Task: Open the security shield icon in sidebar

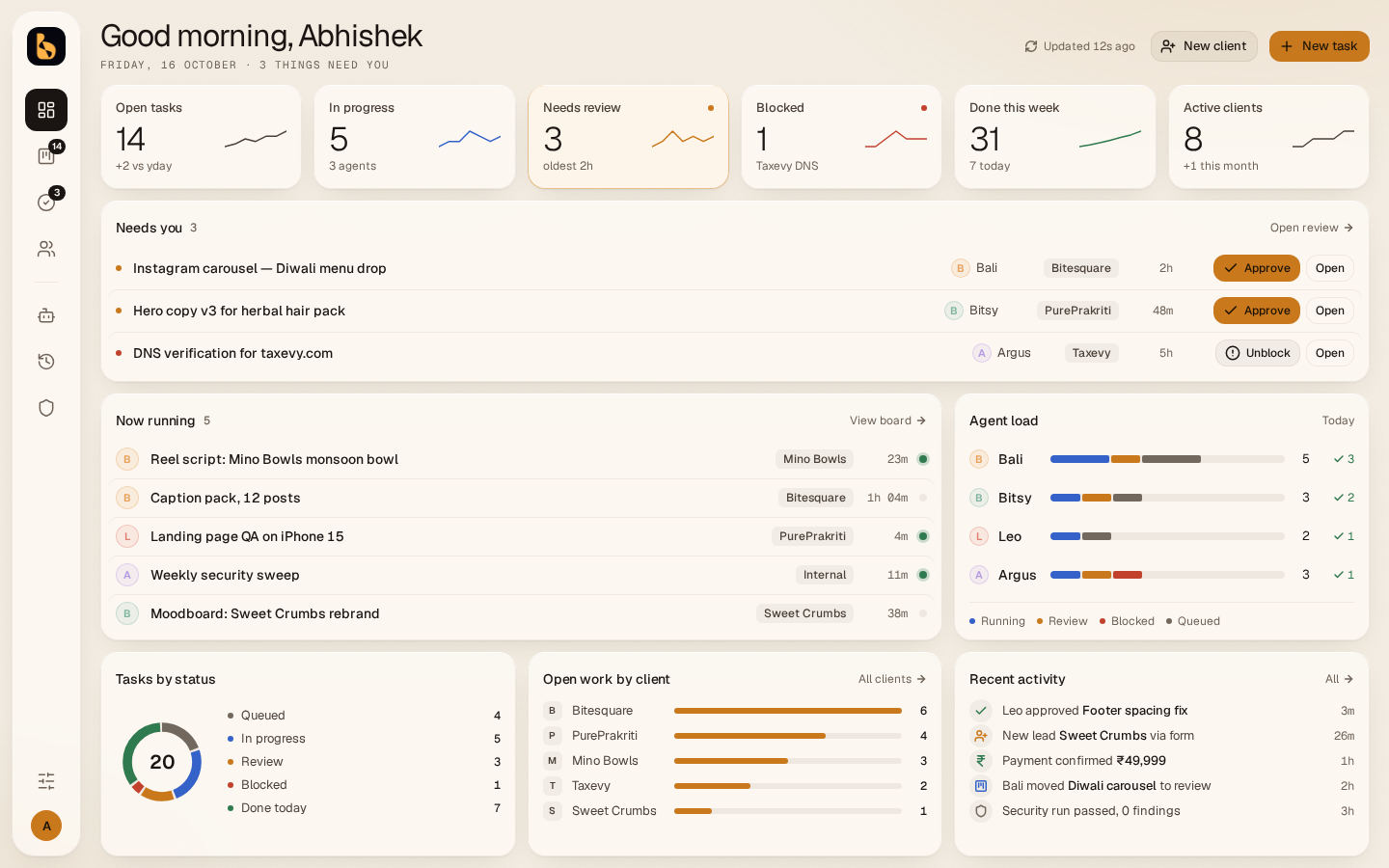Action: tap(46, 408)
